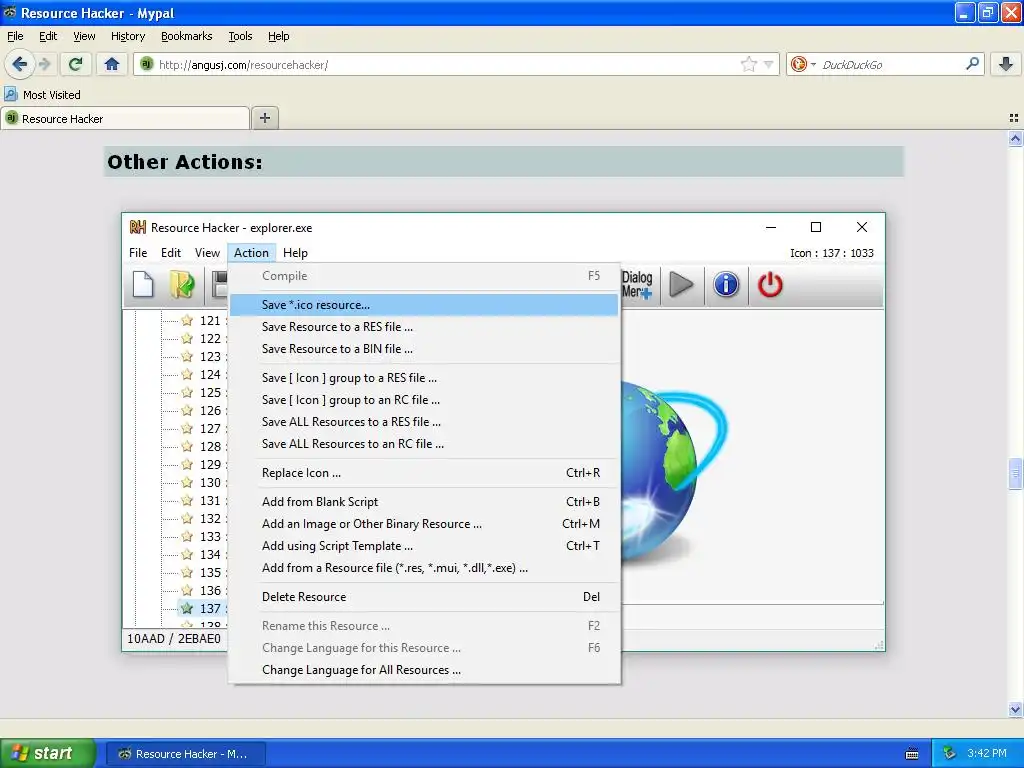Click the Action menu in Resource Hacker
Screen dimensions: 1024x768
click(x=251, y=253)
